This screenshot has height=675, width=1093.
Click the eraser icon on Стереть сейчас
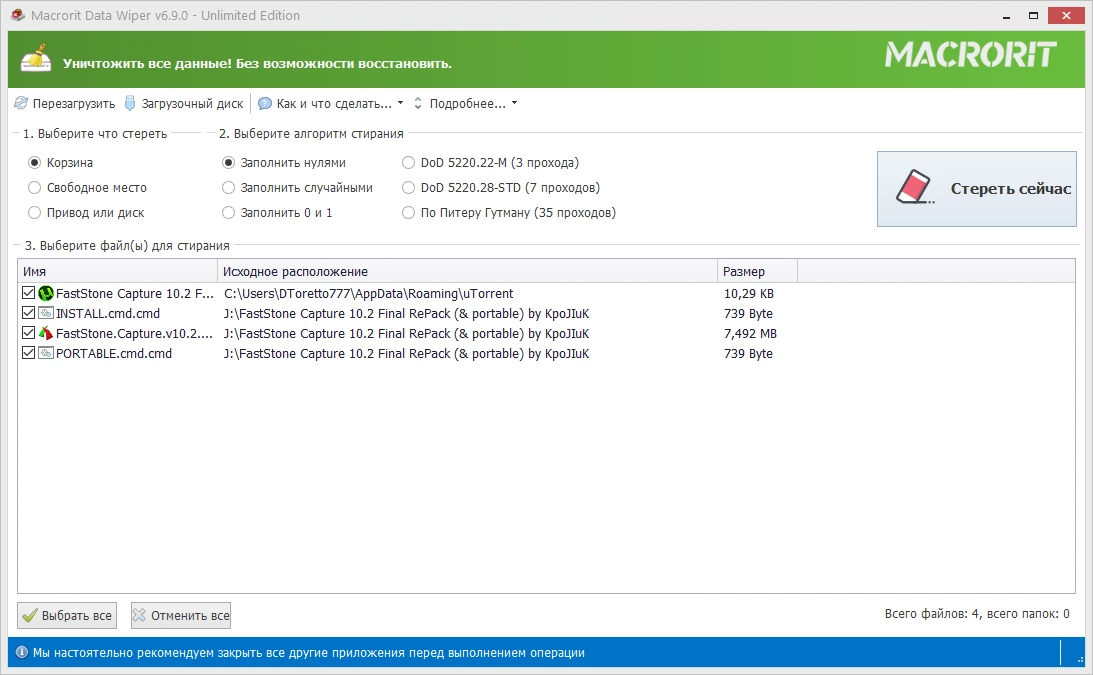915,187
